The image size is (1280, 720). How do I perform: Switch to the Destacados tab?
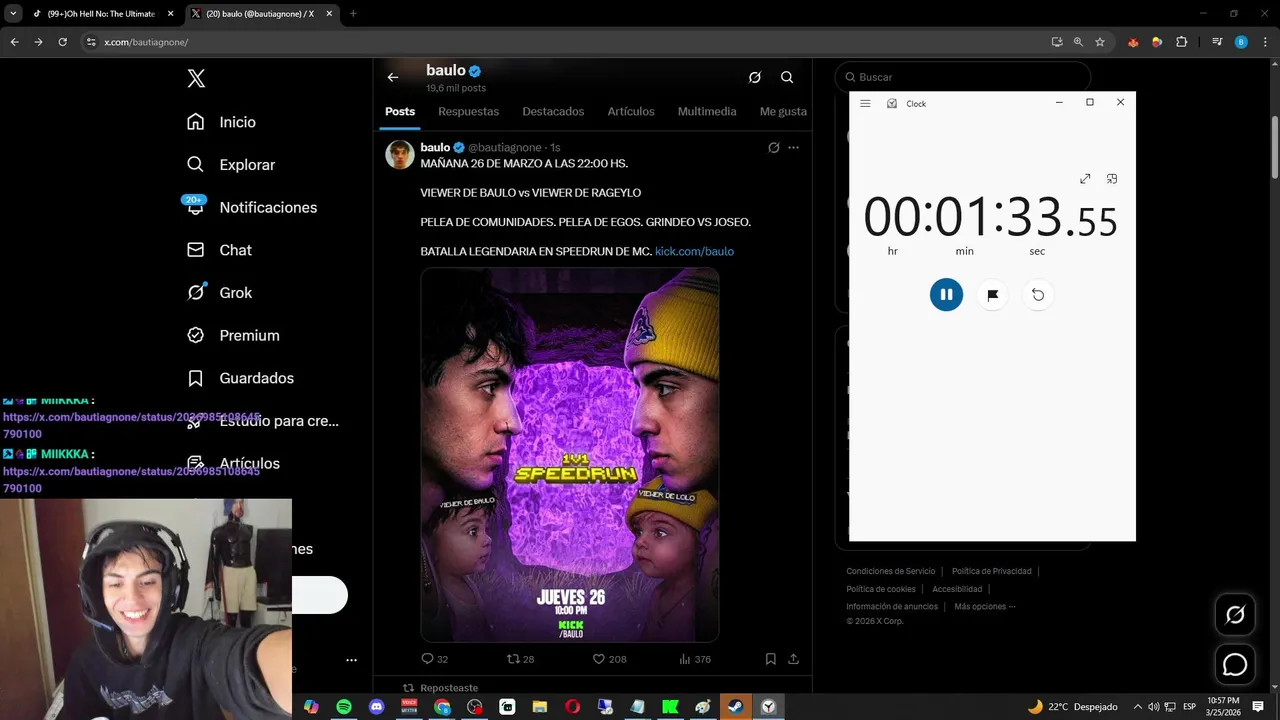pyautogui.click(x=553, y=111)
